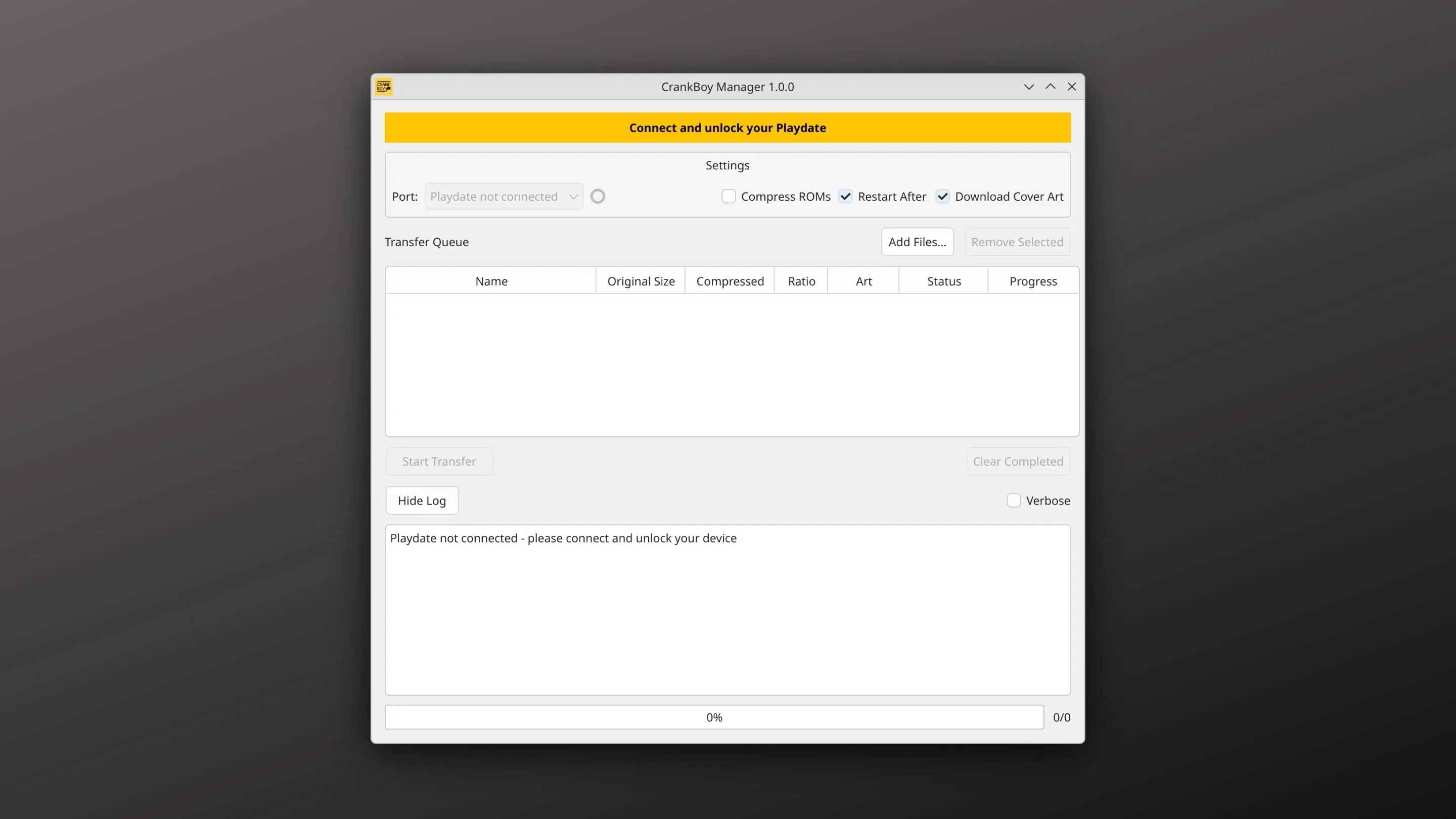
Task: Click the Original Size column header
Action: [x=641, y=281]
